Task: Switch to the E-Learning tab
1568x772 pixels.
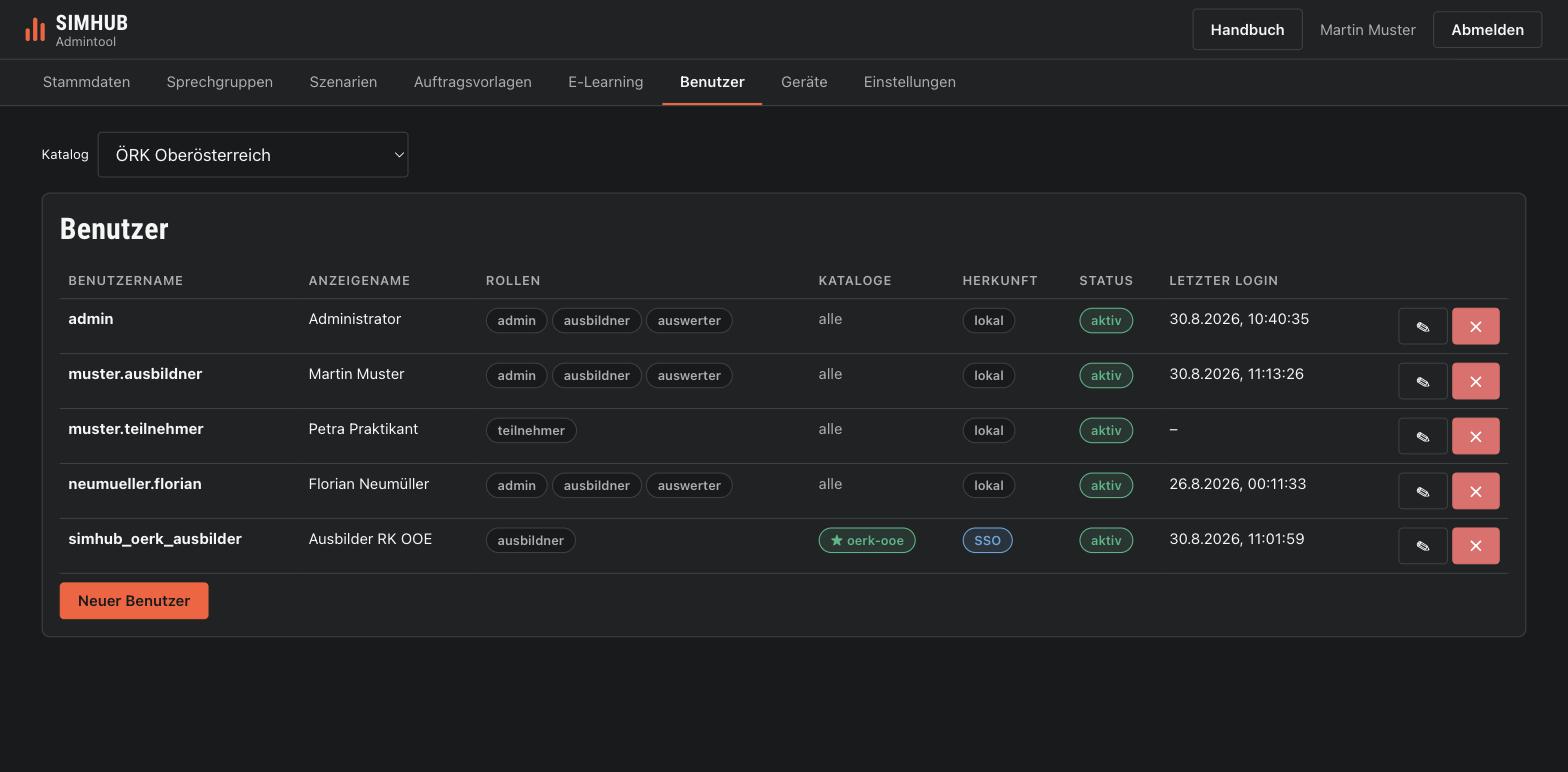Action: click(x=605, y=82)
